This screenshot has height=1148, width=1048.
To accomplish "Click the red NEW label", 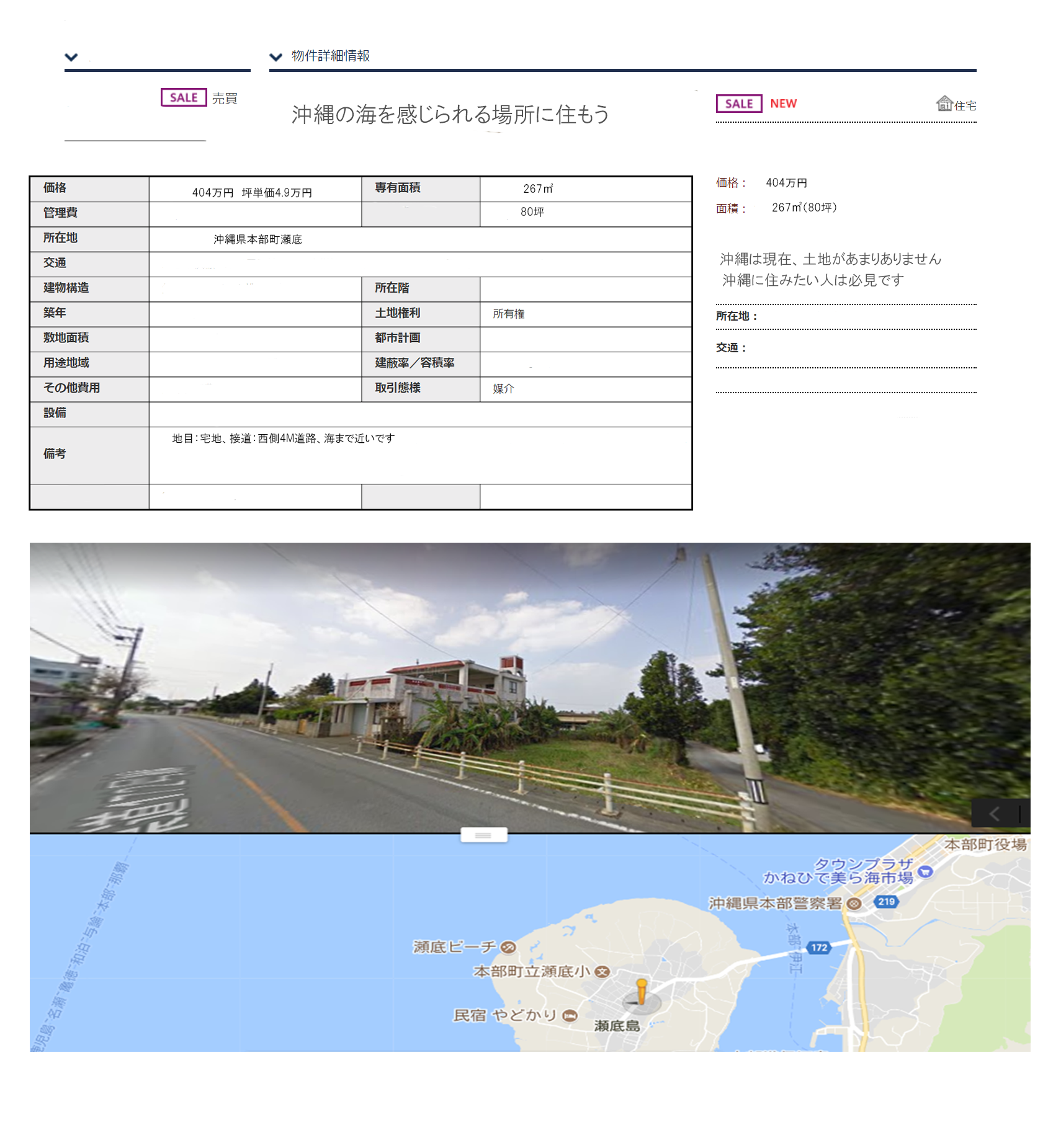I will 783,104.
